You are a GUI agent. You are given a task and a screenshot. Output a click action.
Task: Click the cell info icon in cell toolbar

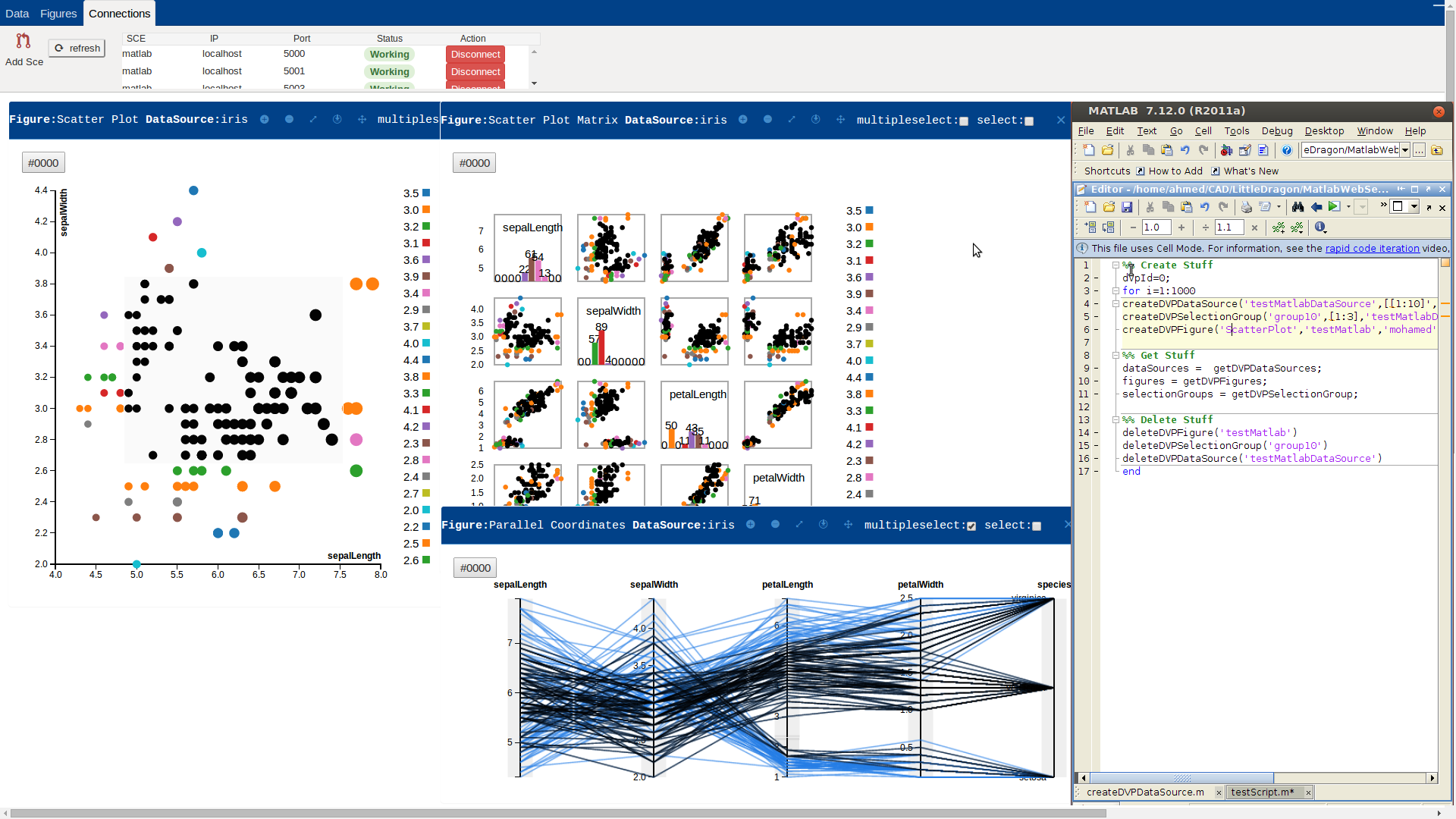coord(1320,227)
